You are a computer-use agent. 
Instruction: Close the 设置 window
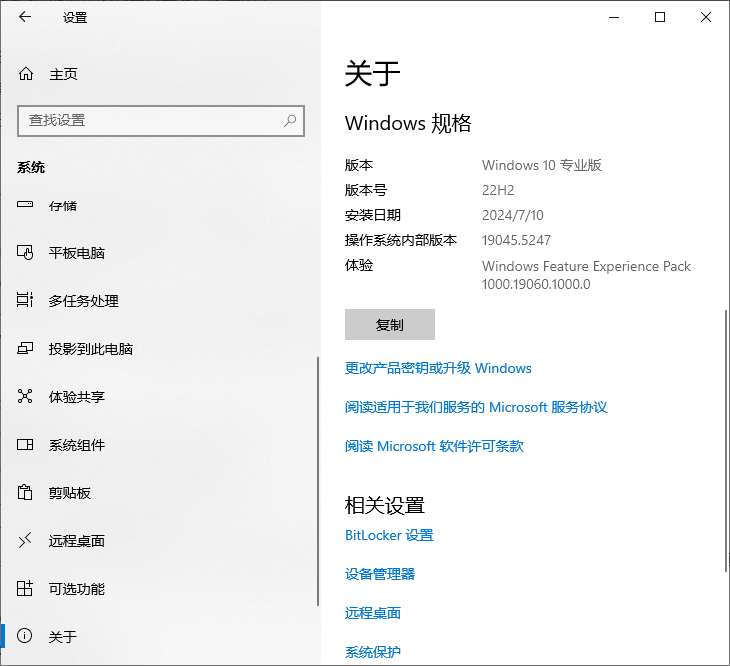[706, 17]
